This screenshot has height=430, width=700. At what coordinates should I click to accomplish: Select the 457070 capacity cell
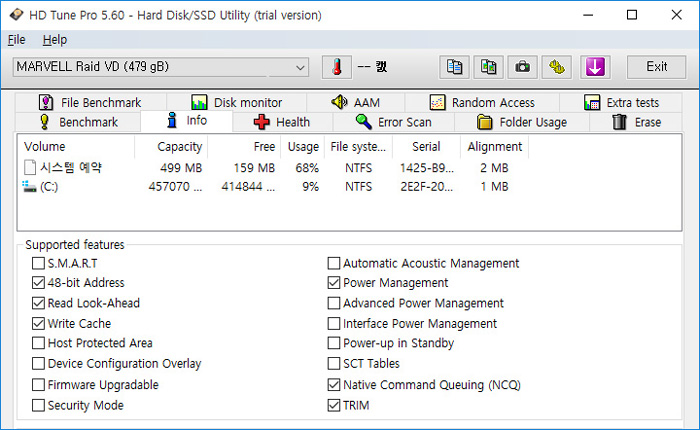[x=175, y=187]
